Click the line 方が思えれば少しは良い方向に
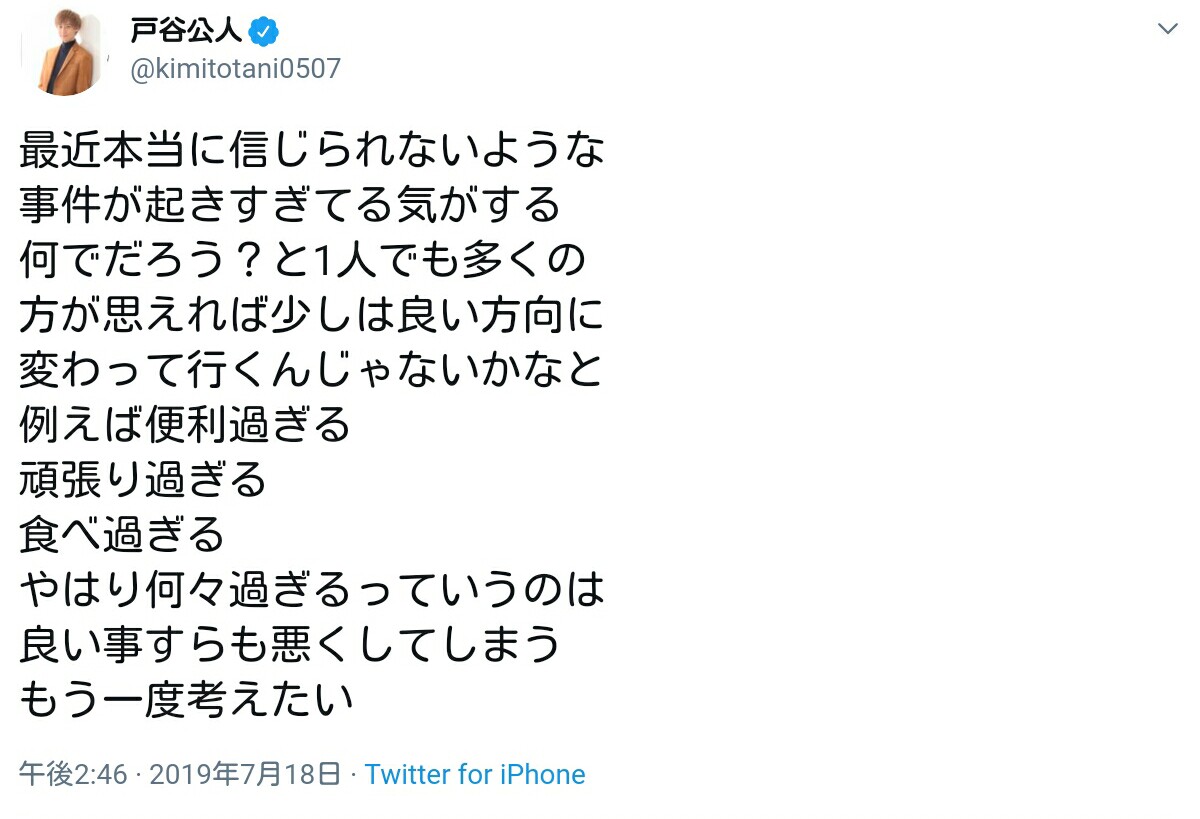This screenshot has width=1200, height=819. [x=312, y=316]
